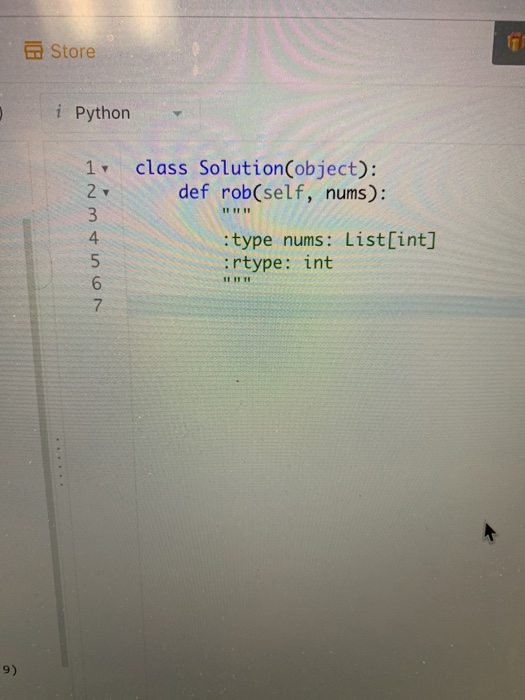
Task: Open the Python language dropdown
Action: coord(121,113)
